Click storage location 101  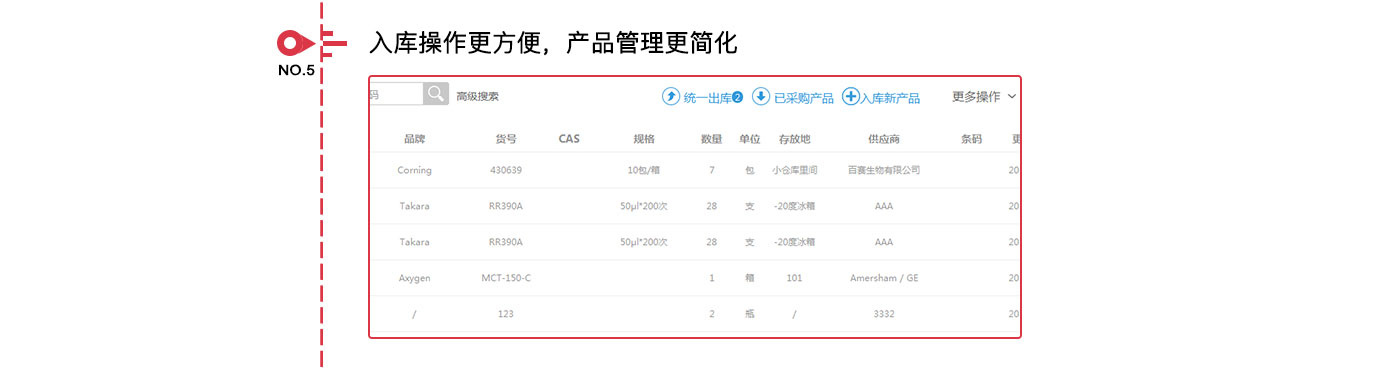[795, 278]
